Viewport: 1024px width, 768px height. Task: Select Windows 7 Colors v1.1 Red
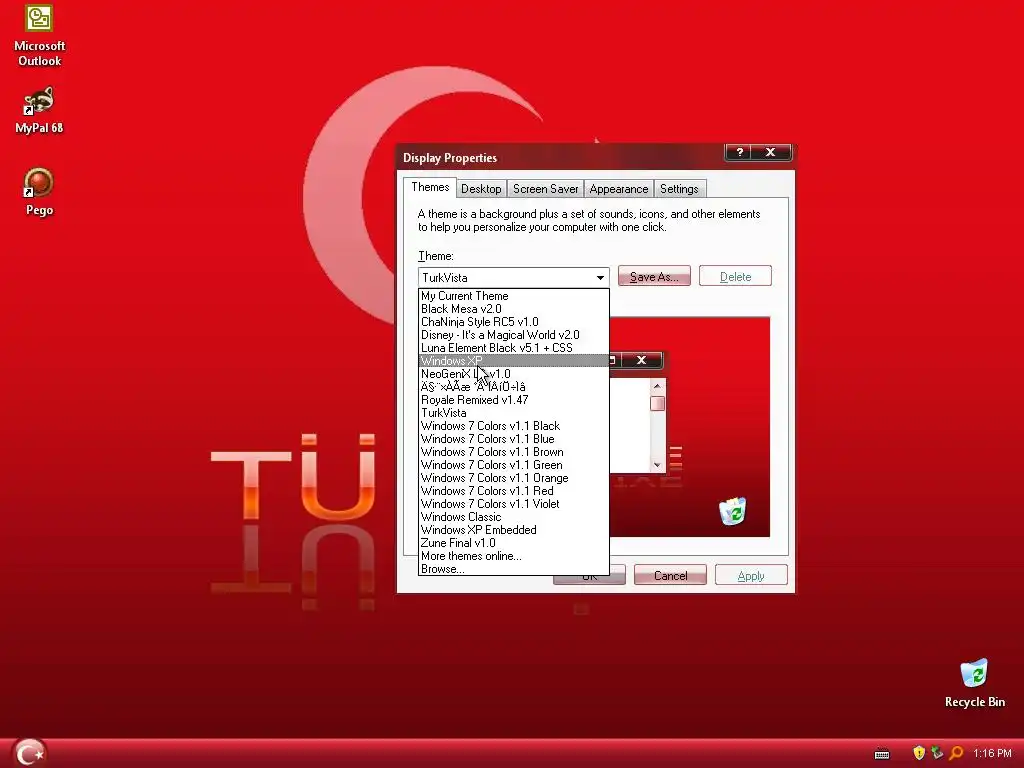coord(513,491)
